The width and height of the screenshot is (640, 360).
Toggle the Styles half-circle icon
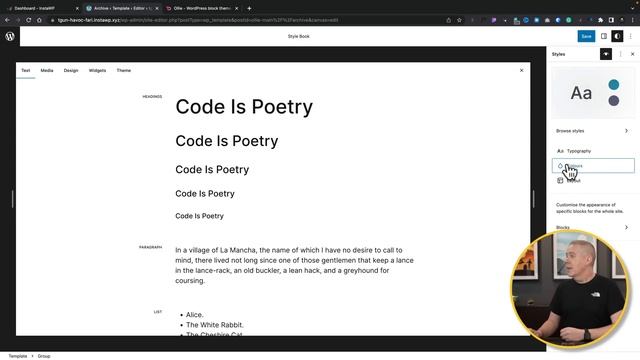(617, 36)
